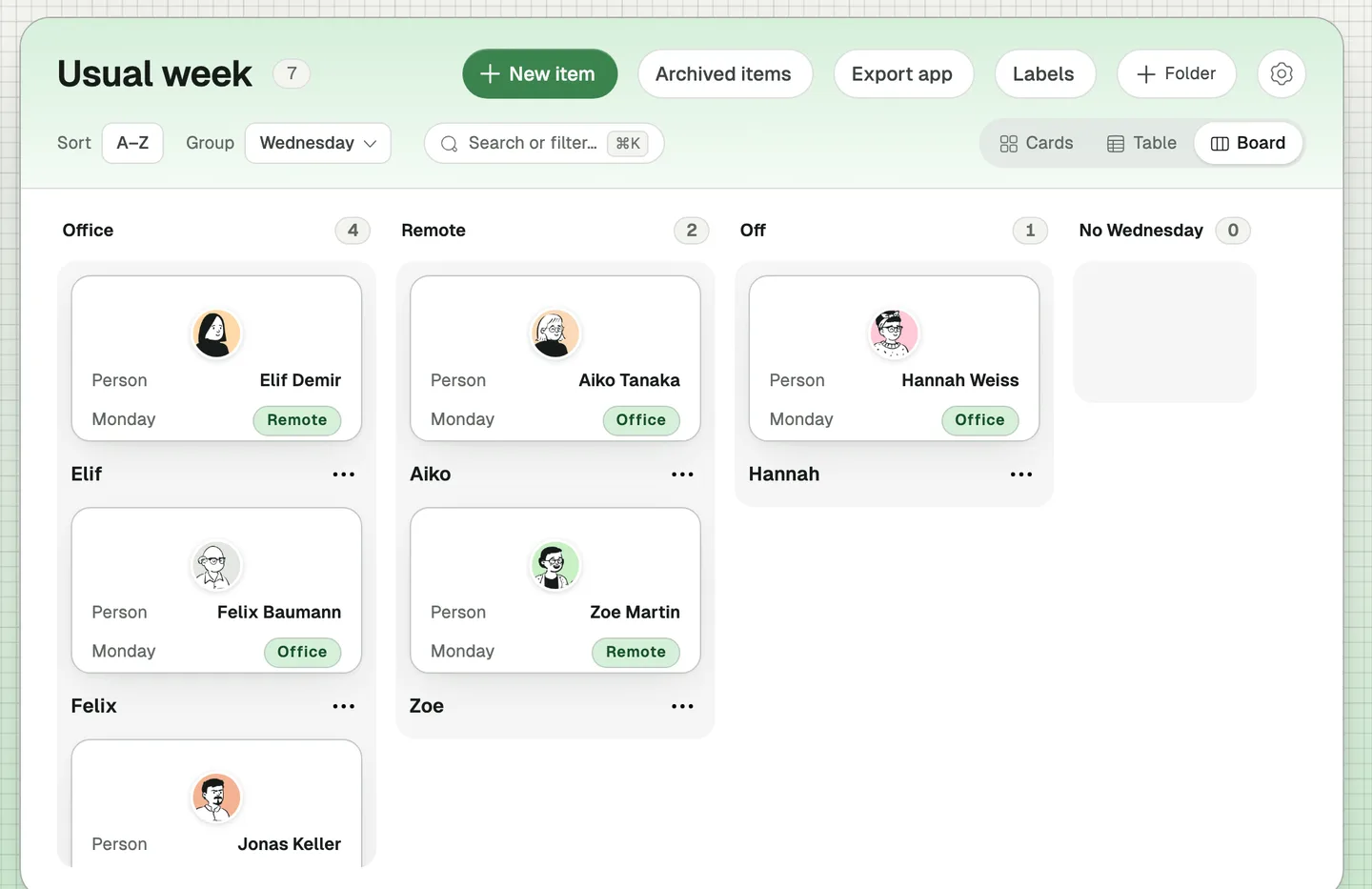Open Archived items
The height and width of the screenshot is (889, 1372).
click(724, 73)
